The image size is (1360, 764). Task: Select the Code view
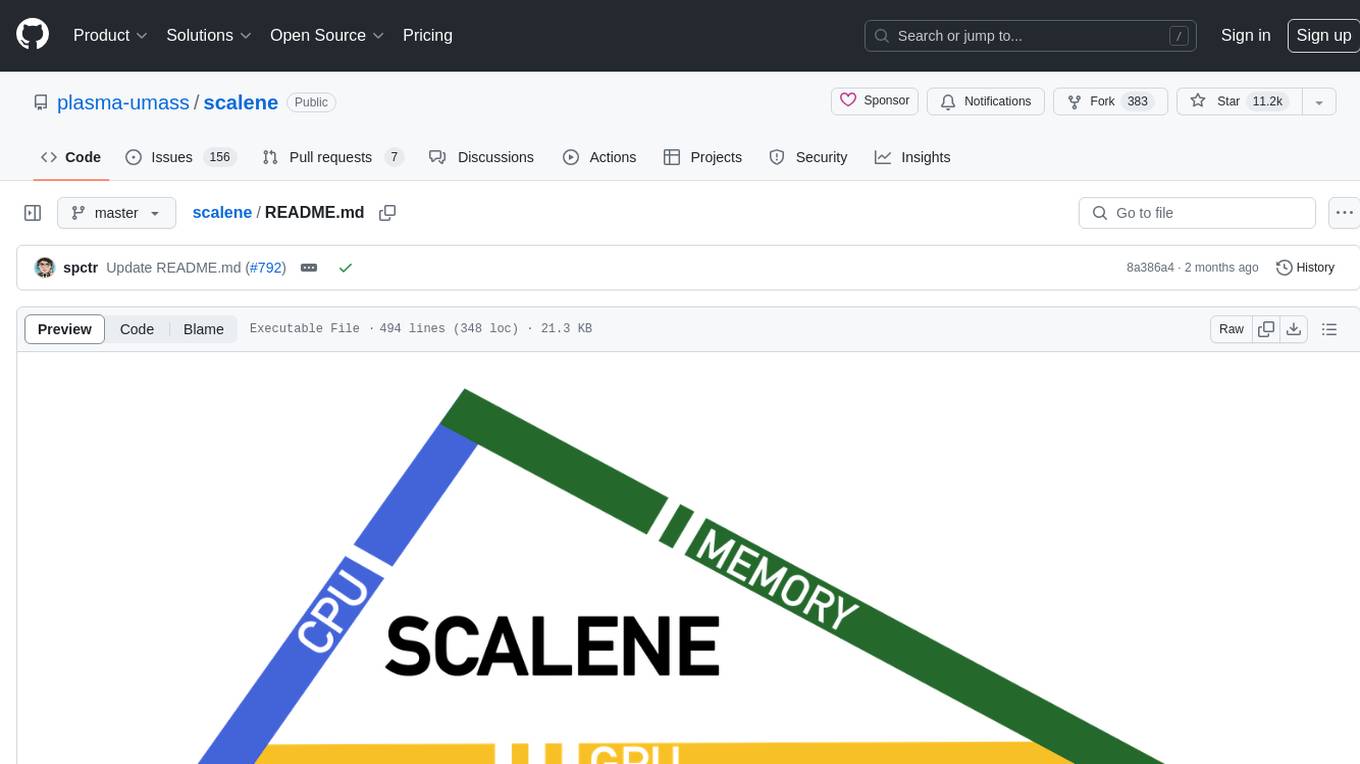coord(137,329)
